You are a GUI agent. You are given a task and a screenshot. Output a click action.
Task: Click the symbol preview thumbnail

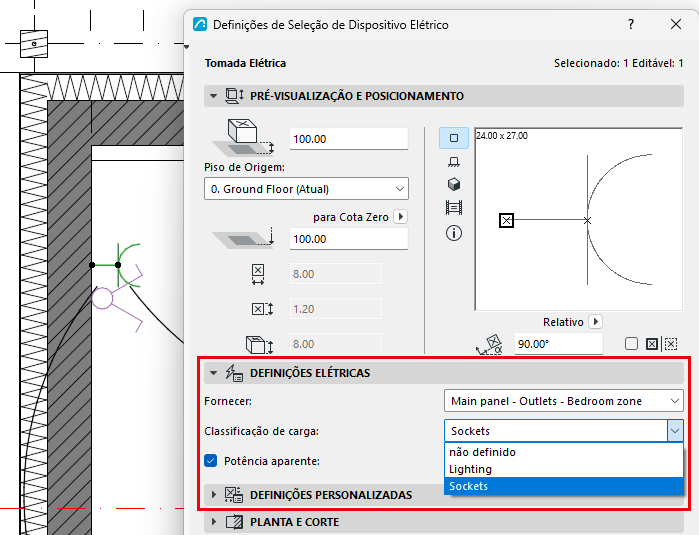click(578, 219)
